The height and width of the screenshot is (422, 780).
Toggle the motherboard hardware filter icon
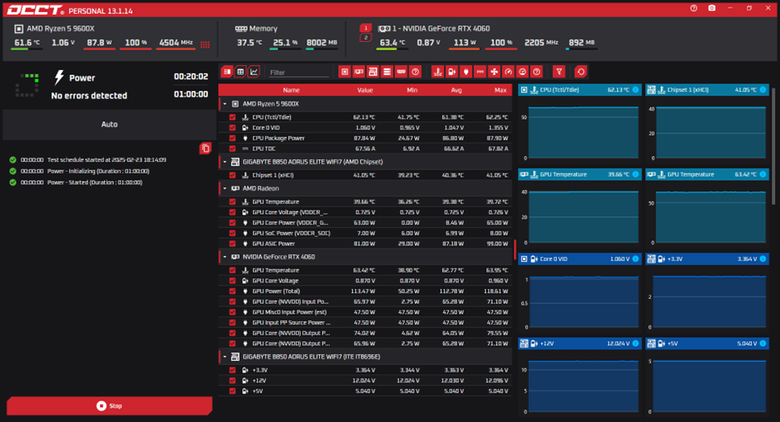click(373, 72)
